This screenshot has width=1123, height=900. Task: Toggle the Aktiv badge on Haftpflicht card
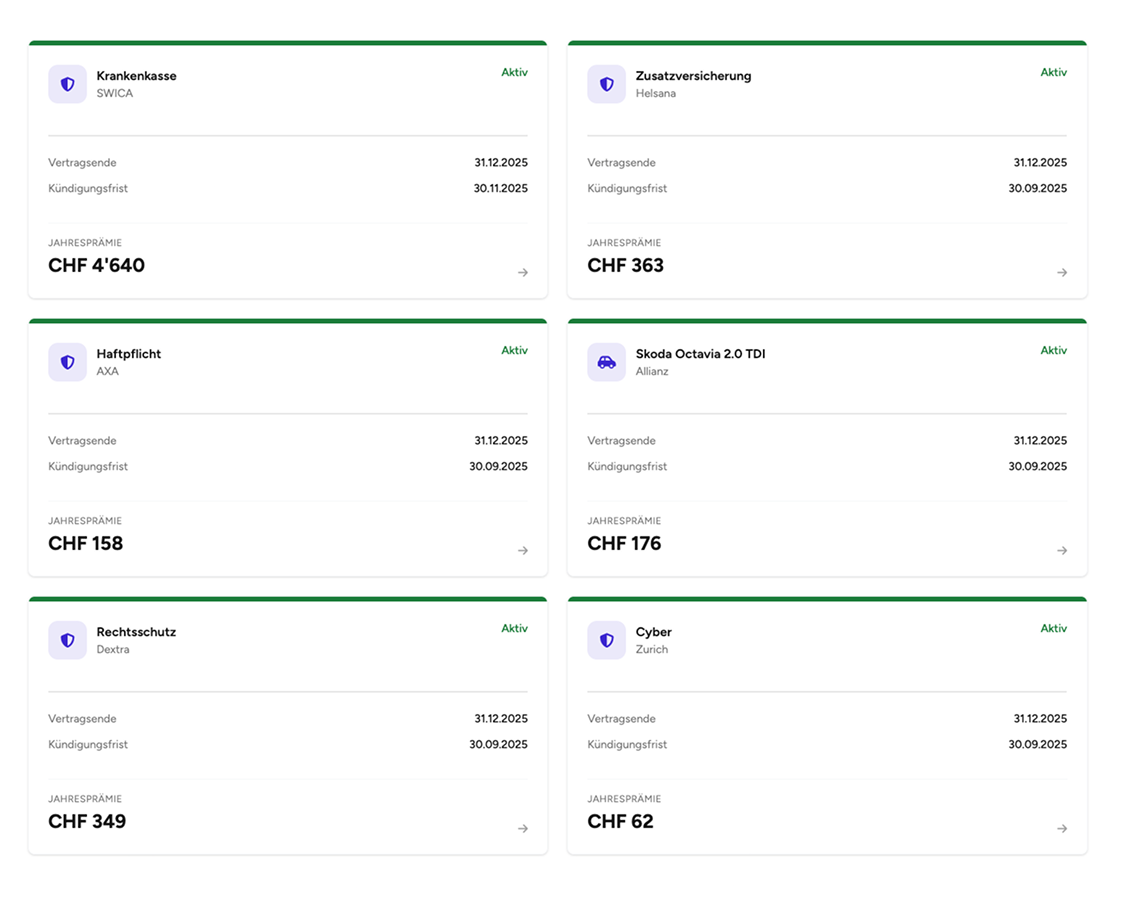tap(515, 350)
